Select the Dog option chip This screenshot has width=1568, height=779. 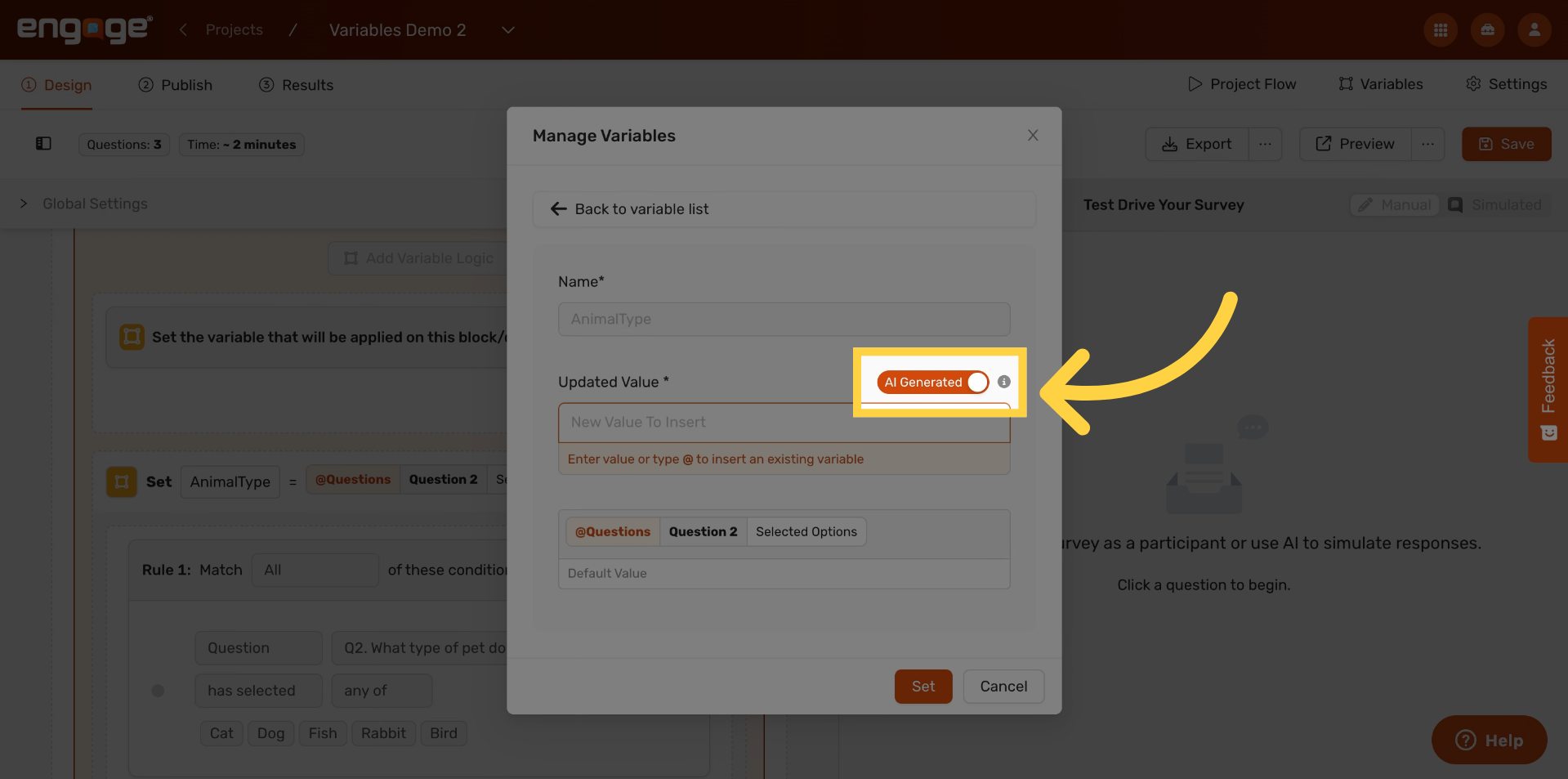click(x=270, y=733)
